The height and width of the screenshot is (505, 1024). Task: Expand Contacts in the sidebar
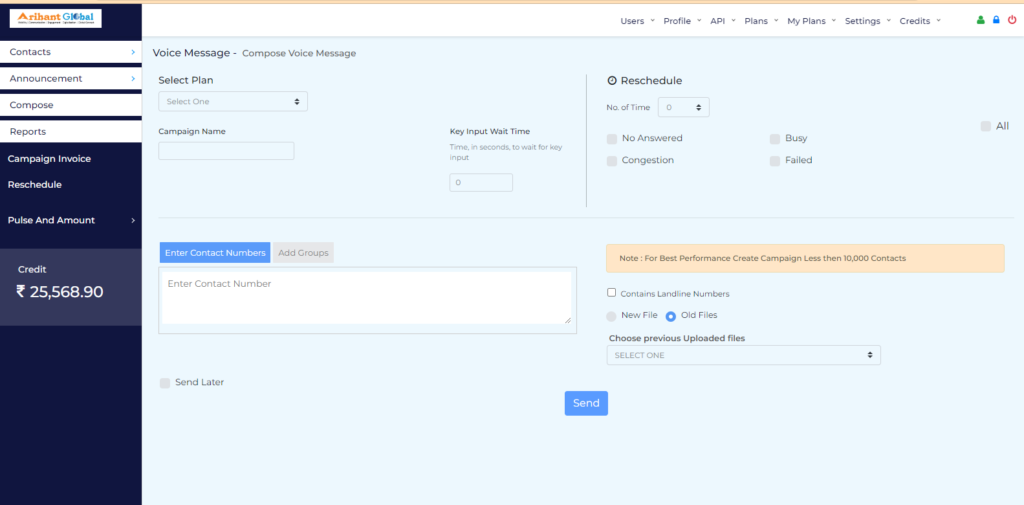[x=71, y=52]
